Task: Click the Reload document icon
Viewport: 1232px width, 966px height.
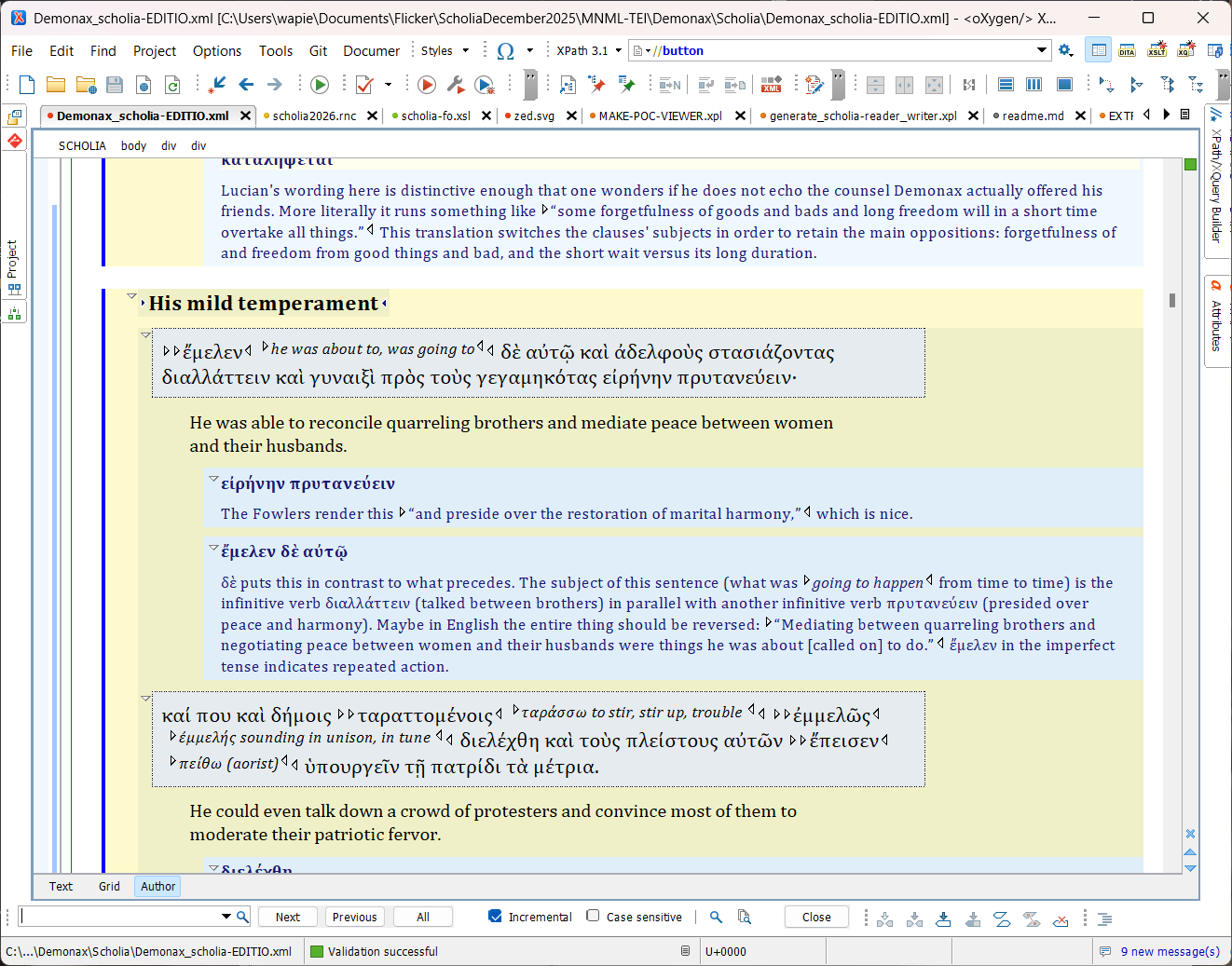Action: coord(172,85)
